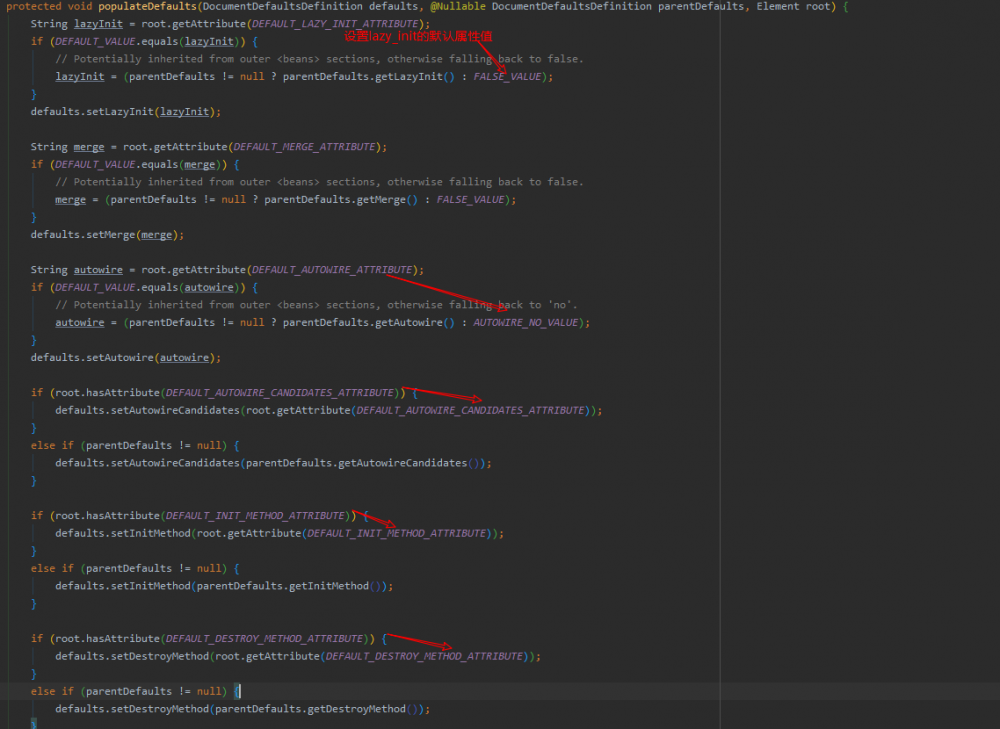Viewport: 1000px width, 729px height.
Task: Click parentDefaults.getMerge() call
Action: (x=341, y=200)
